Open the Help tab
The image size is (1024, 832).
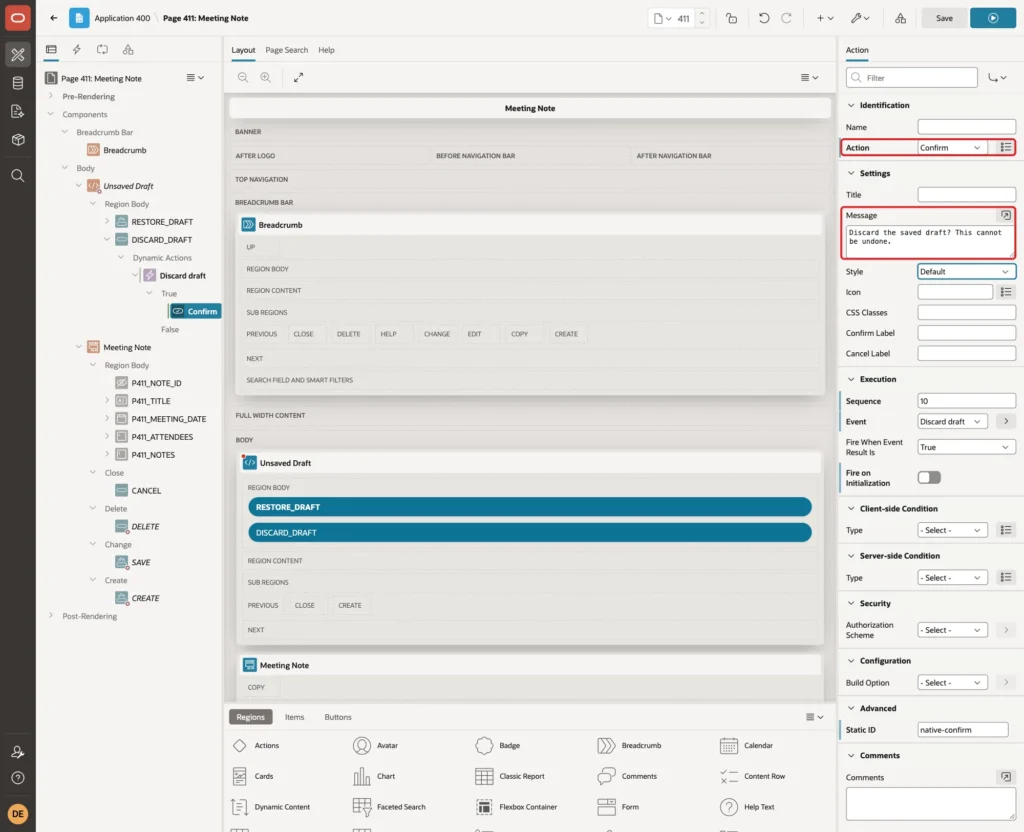point(326,50)
